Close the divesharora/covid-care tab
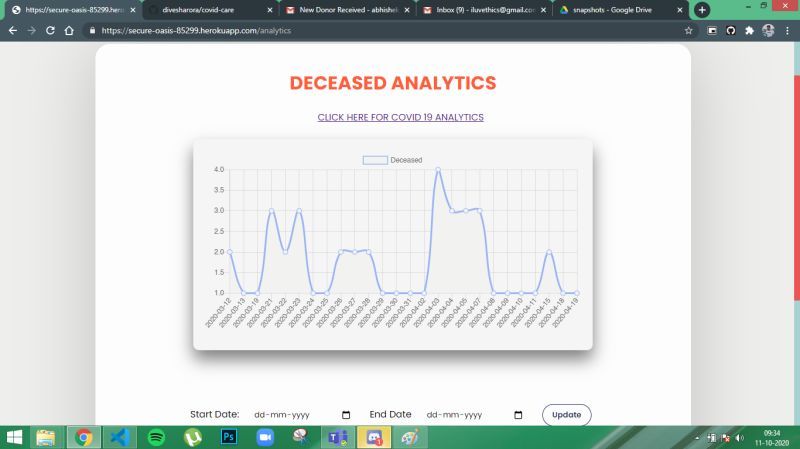 tap(270, 10)
